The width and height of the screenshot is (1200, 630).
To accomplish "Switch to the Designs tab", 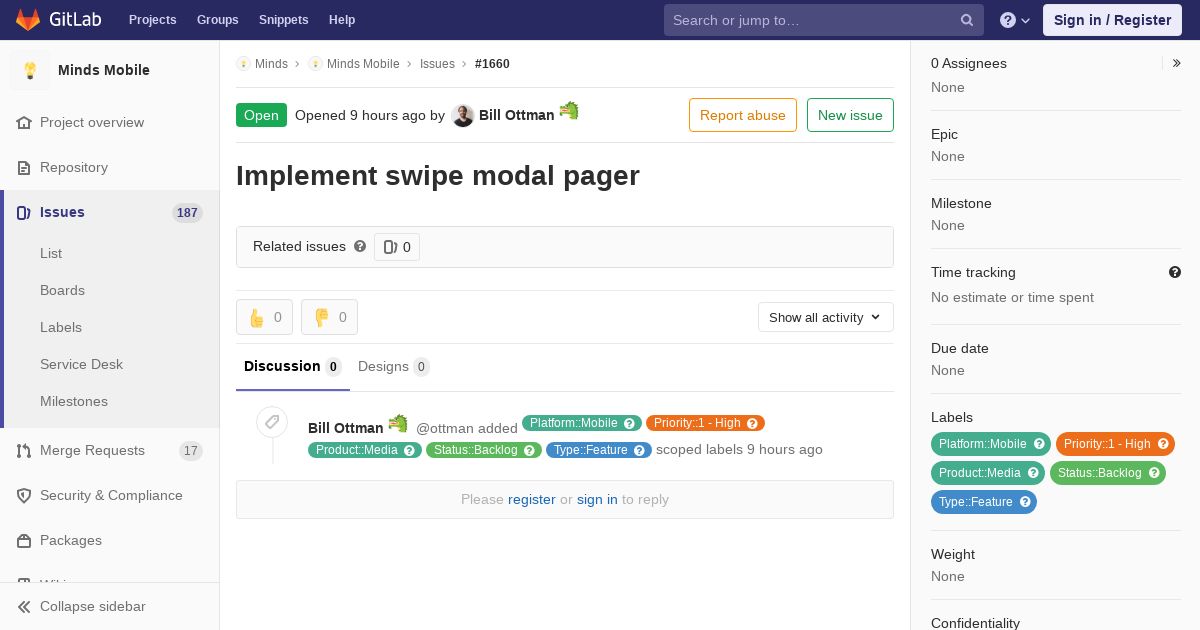I will (394, 367).
